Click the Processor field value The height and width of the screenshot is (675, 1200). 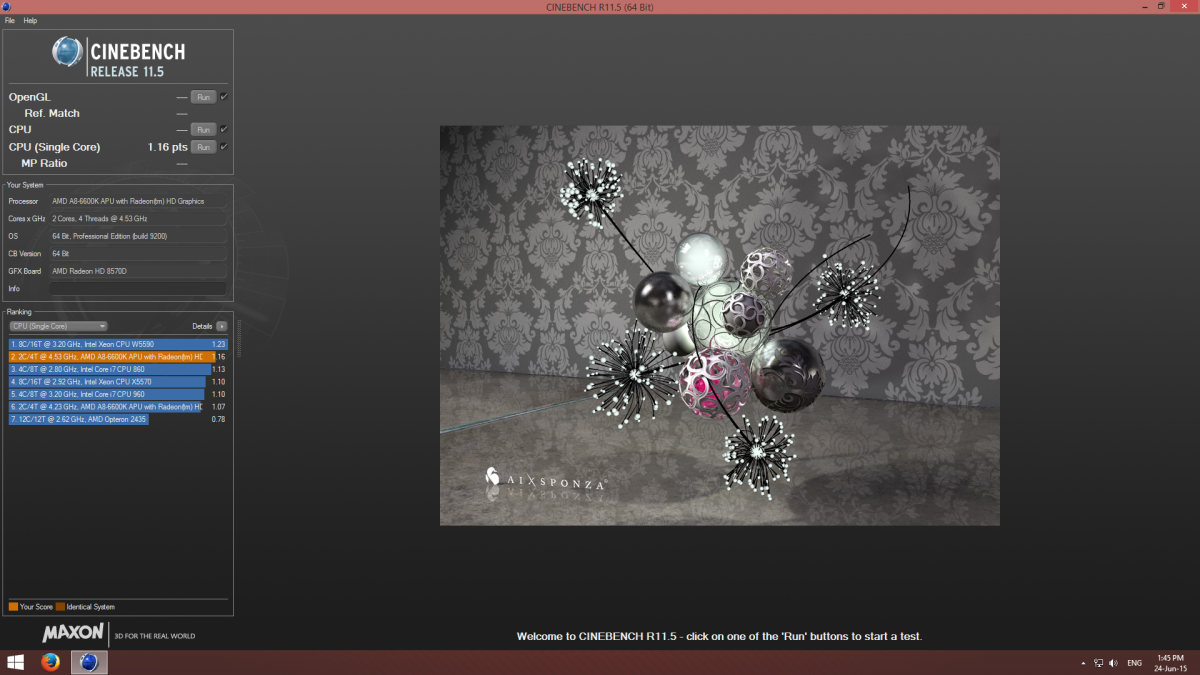point(138,201)
